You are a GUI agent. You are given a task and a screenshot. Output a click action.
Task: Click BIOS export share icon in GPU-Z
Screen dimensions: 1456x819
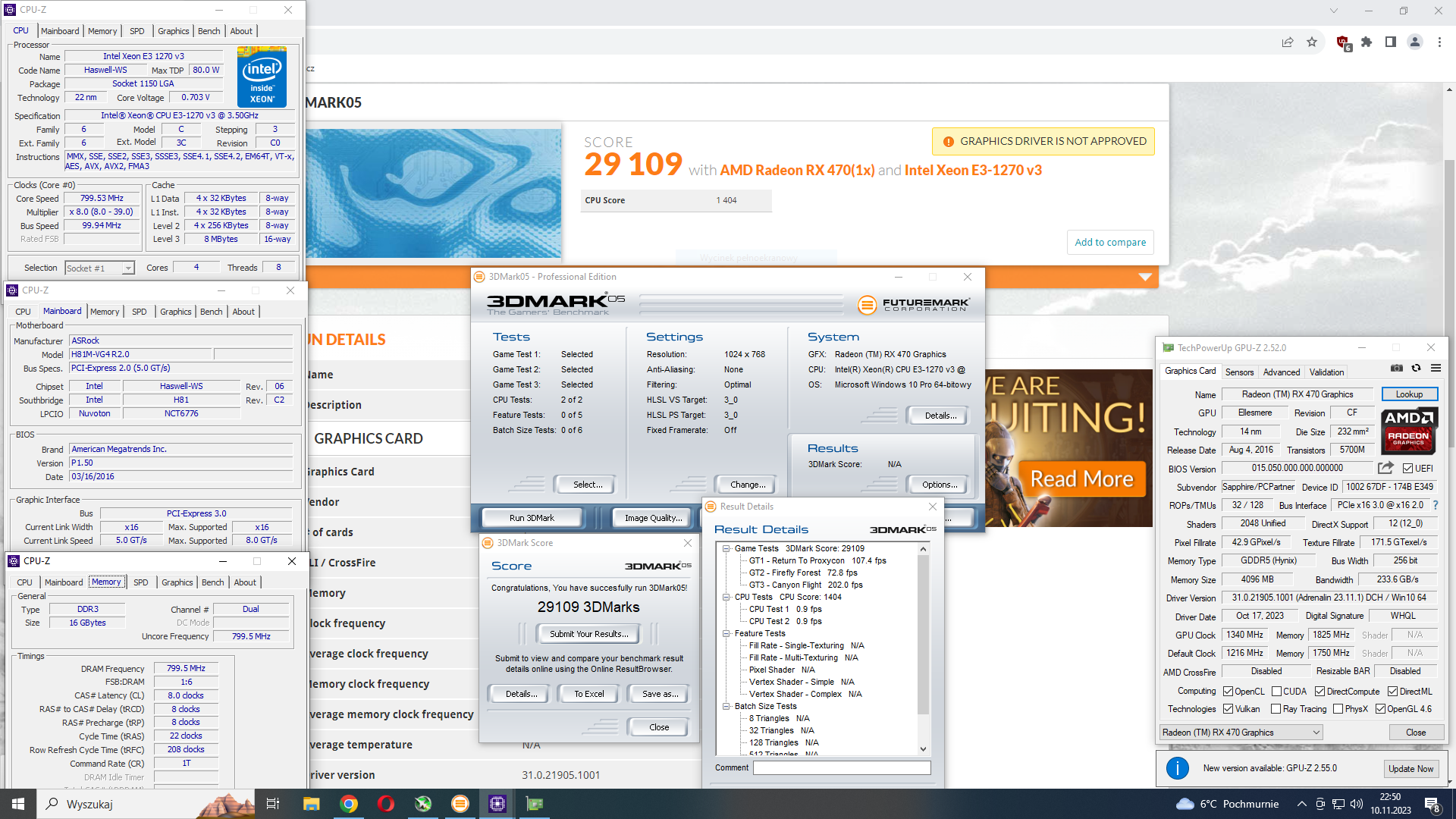(1385, 468)
